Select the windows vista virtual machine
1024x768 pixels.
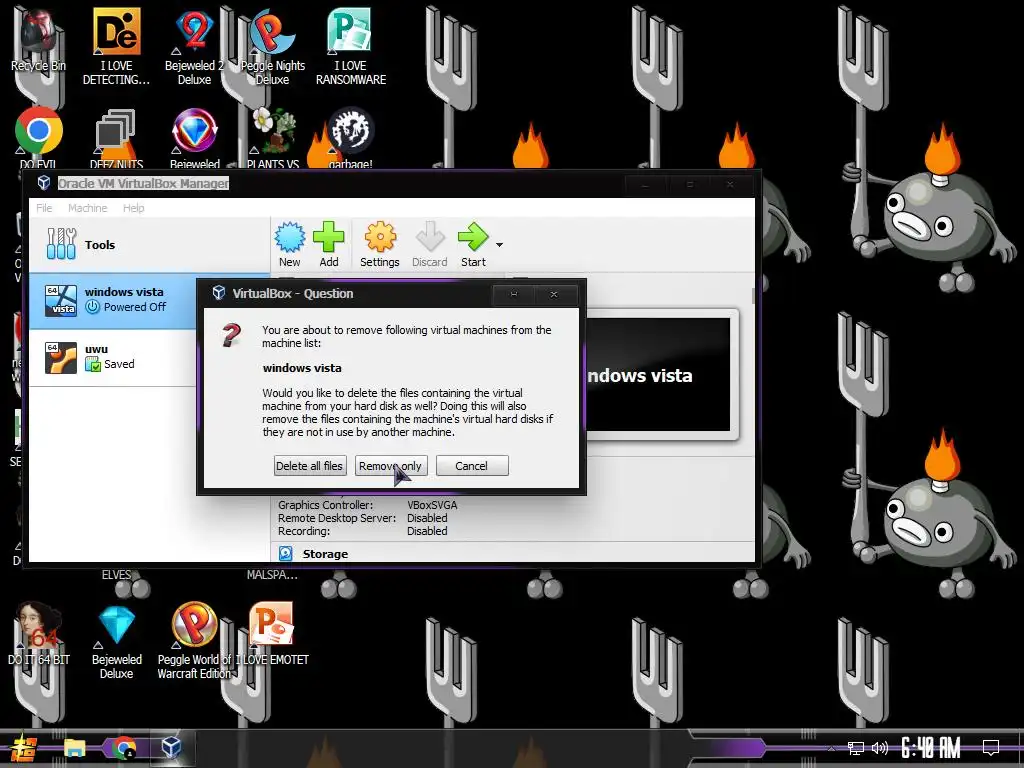coord(114,300)
